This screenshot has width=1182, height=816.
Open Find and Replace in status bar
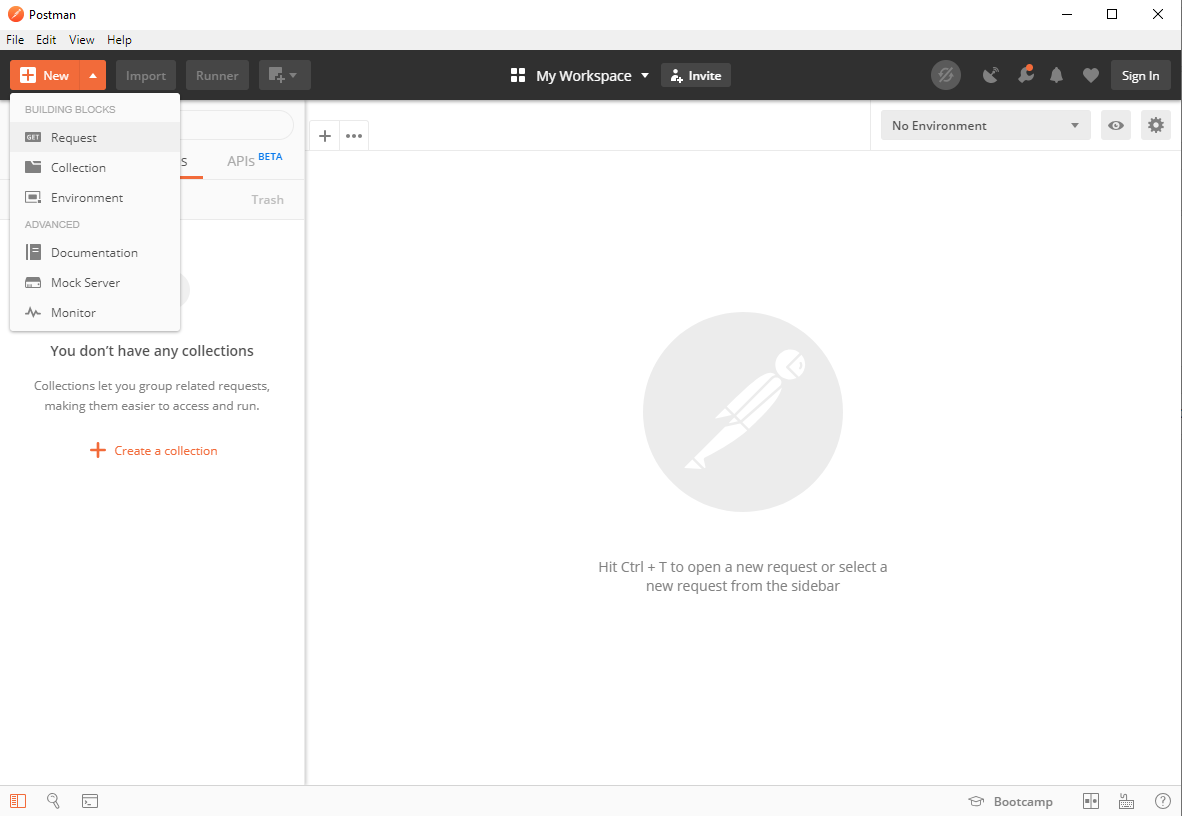coord(53,801)
